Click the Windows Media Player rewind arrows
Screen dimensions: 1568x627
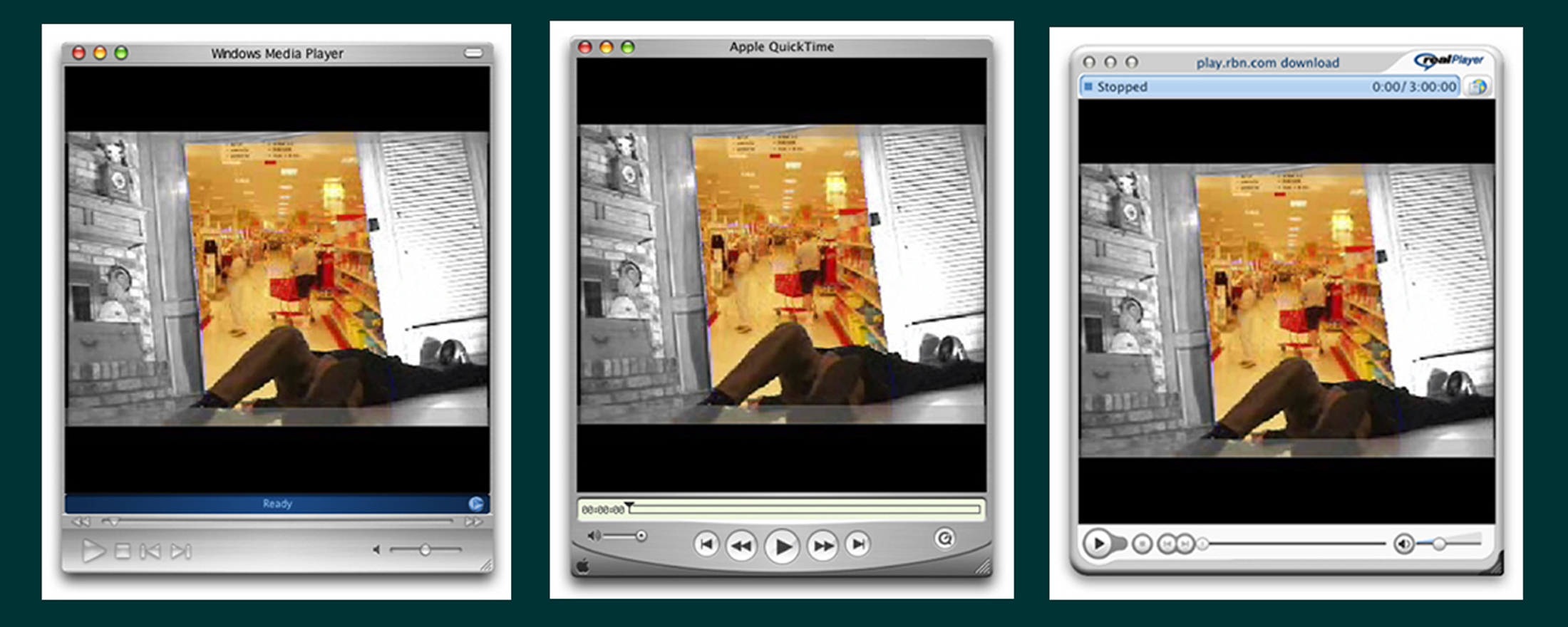coord(81,522)
